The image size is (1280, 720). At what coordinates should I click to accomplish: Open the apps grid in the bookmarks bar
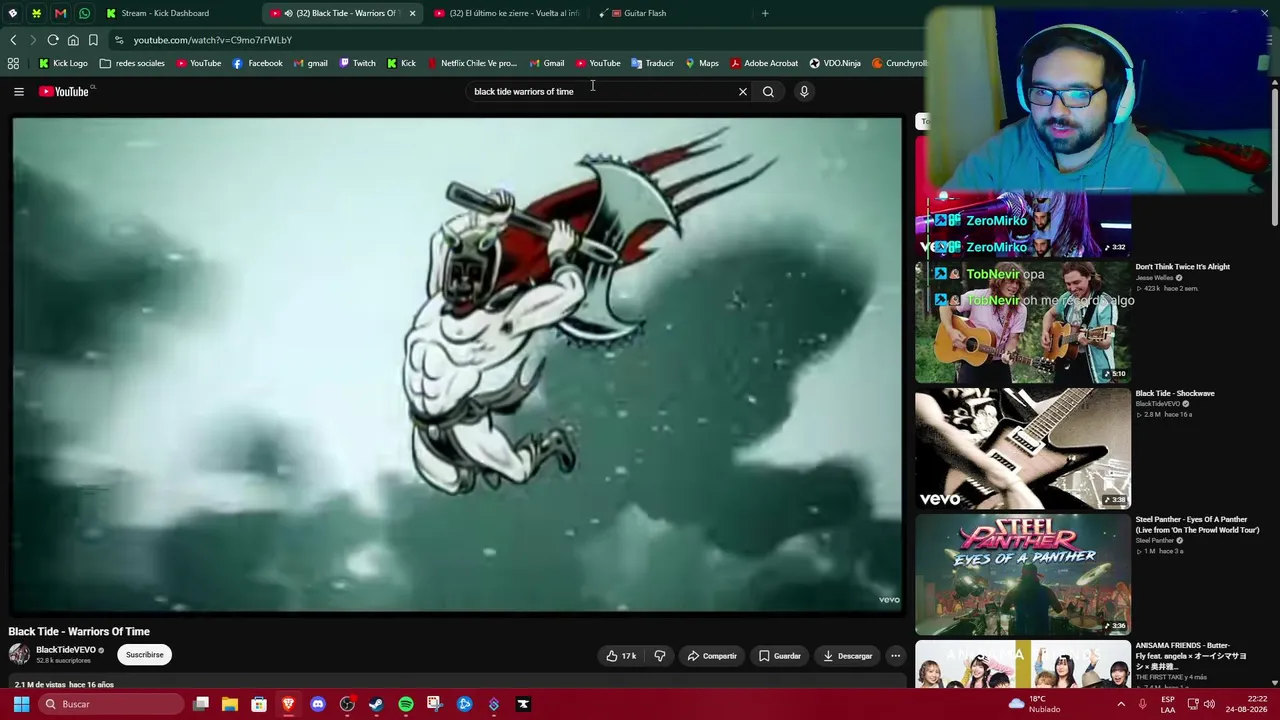13,63
